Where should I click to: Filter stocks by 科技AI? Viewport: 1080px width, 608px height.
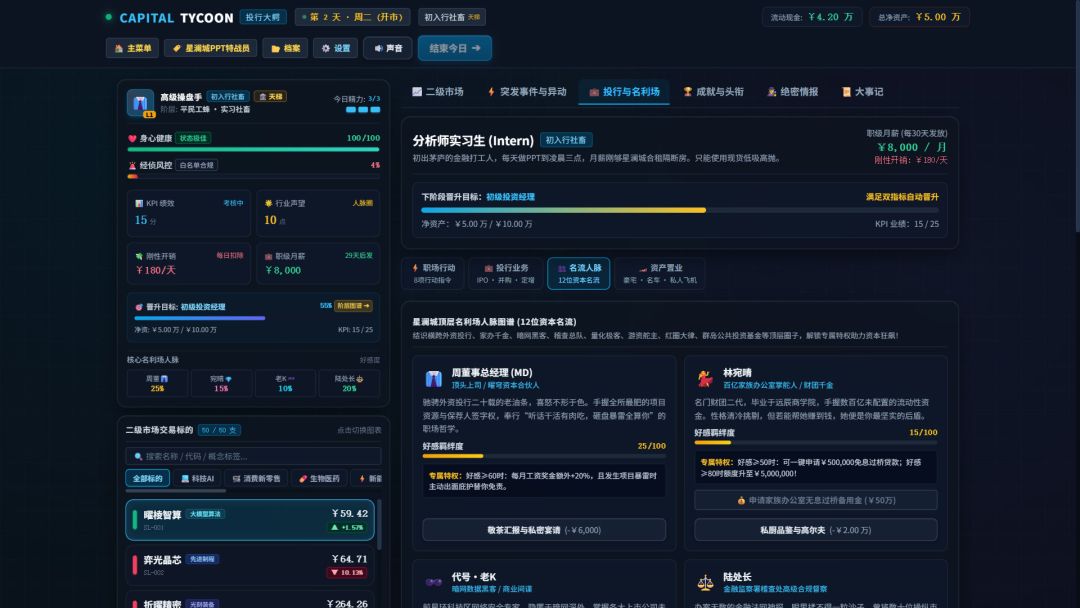[x=198, y=479]
